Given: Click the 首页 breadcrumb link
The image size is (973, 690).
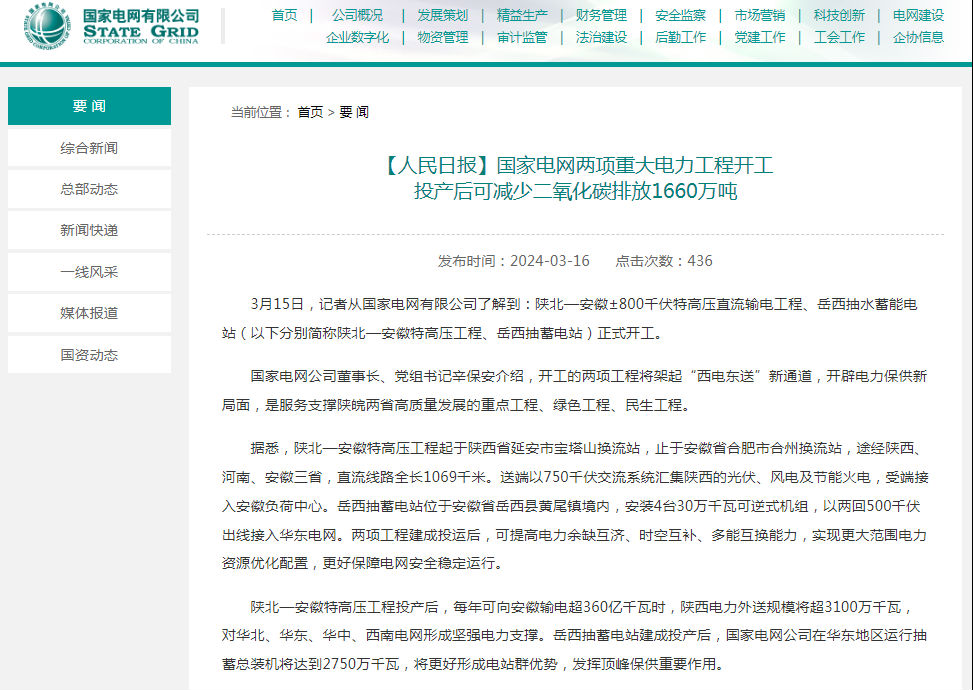Looking at the screenshot, I should (x=310, y=112).
